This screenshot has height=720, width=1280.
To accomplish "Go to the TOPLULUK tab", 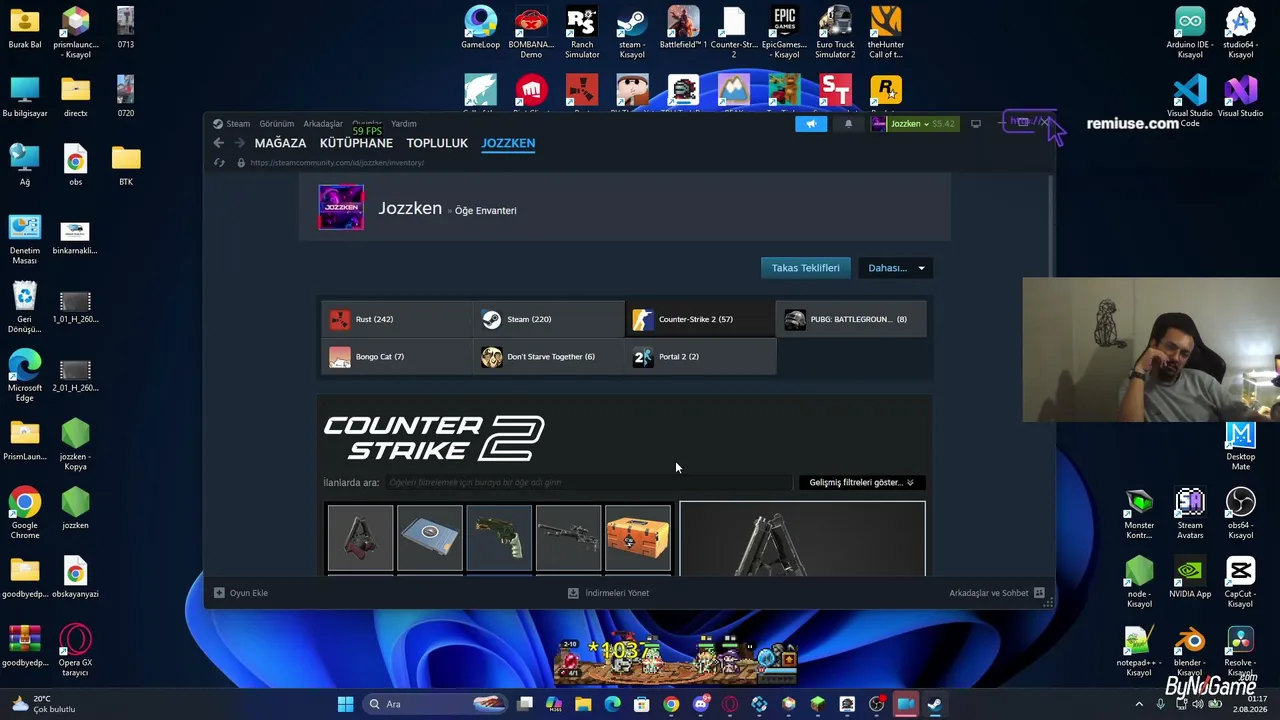I will pos(437,143).
